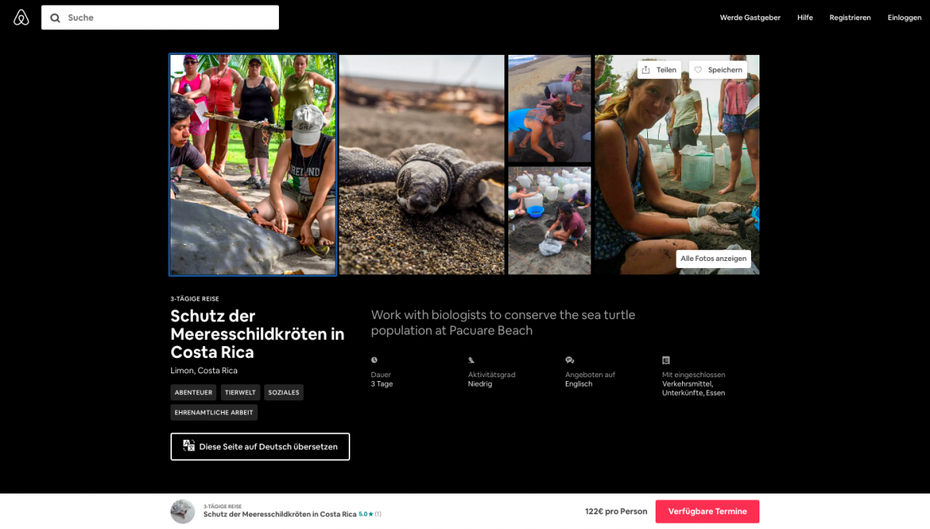Click the share arrow icon next to Teilen

coord(646,69)
